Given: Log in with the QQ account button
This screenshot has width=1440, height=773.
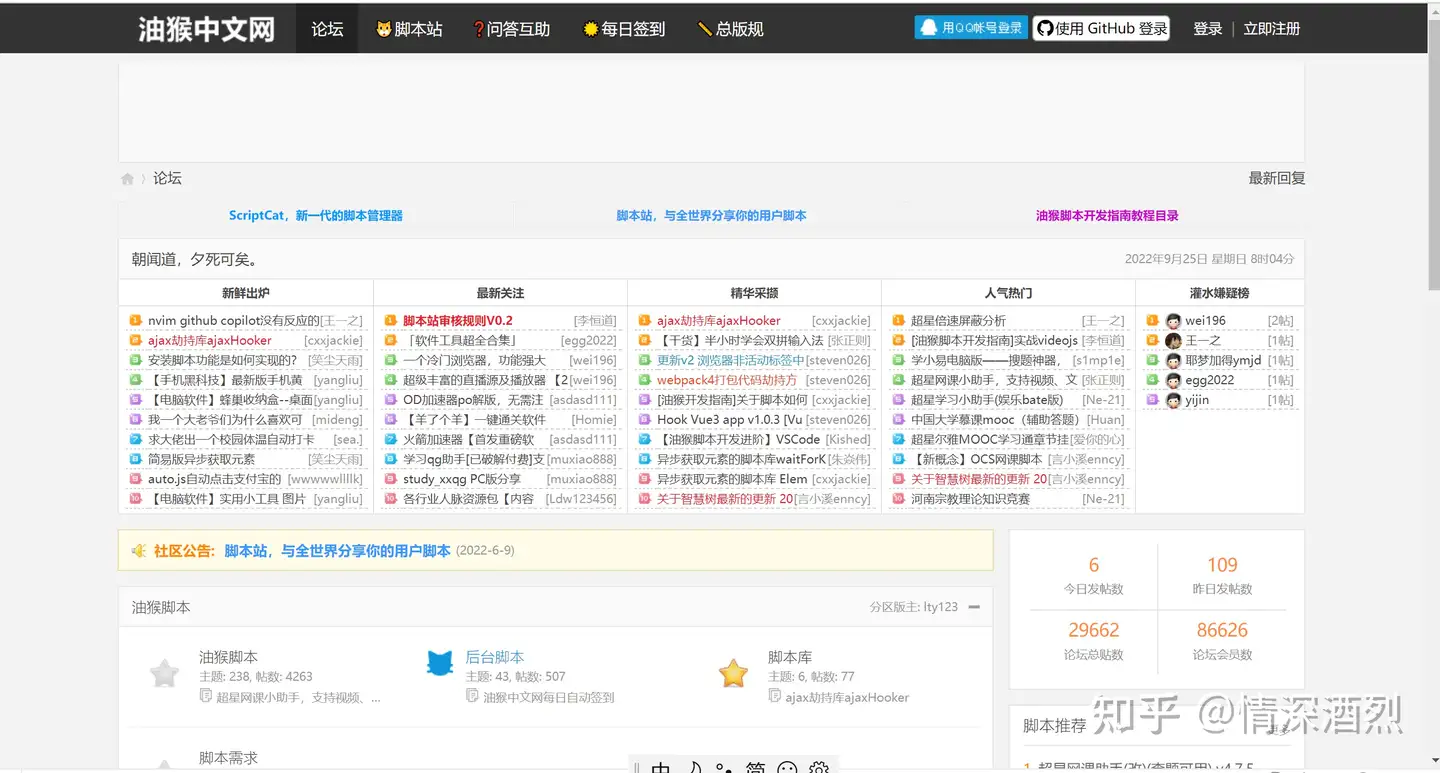Looking at the screenshot, I should click(x=970, y=28).
